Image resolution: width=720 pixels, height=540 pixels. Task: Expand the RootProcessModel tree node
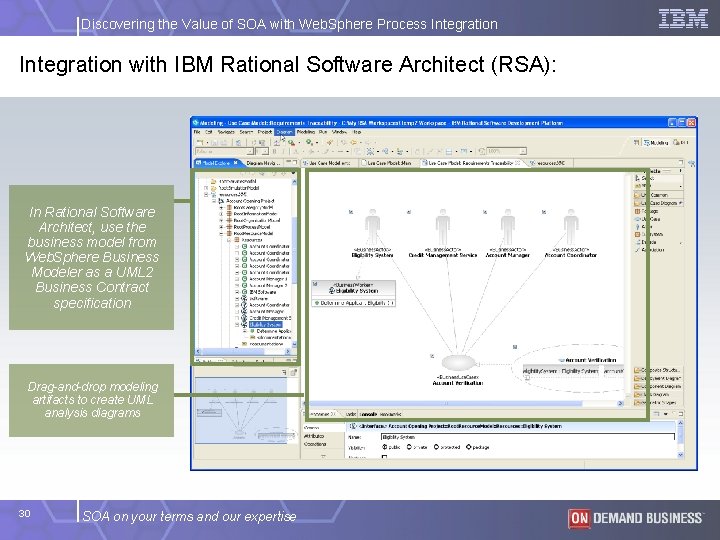point(221,227)
